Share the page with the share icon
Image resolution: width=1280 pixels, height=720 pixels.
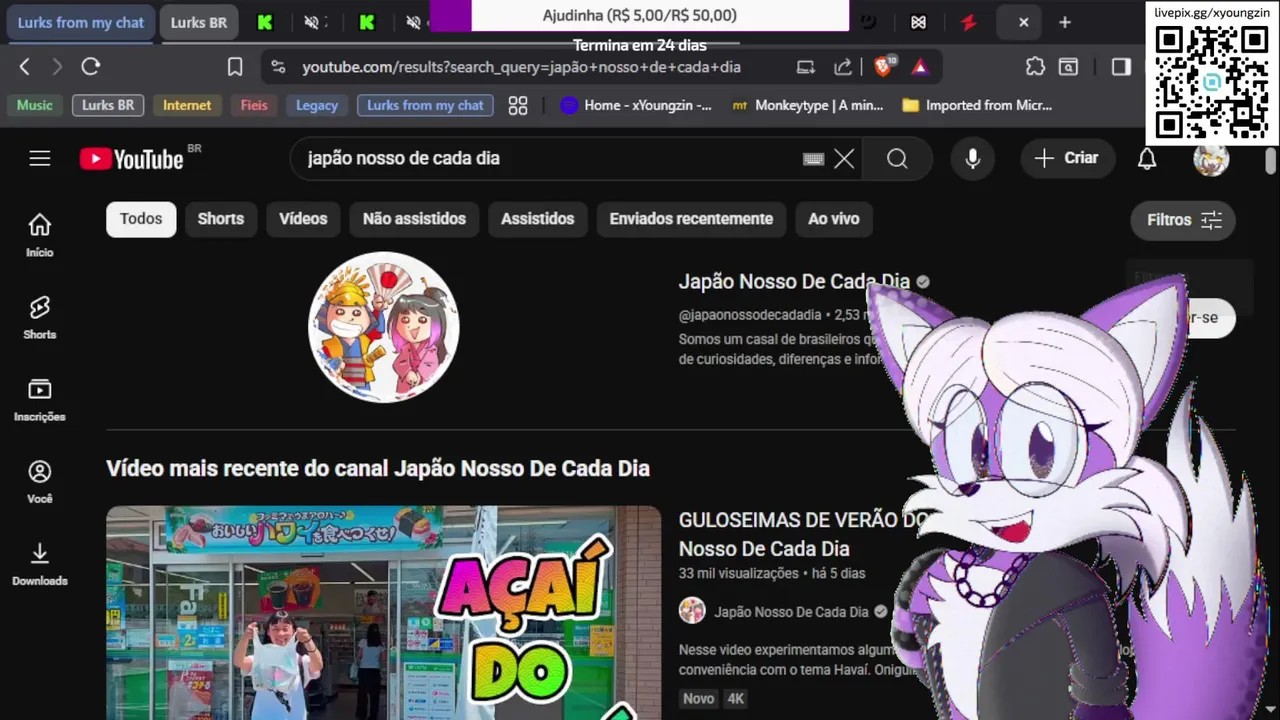click(843, 66)
